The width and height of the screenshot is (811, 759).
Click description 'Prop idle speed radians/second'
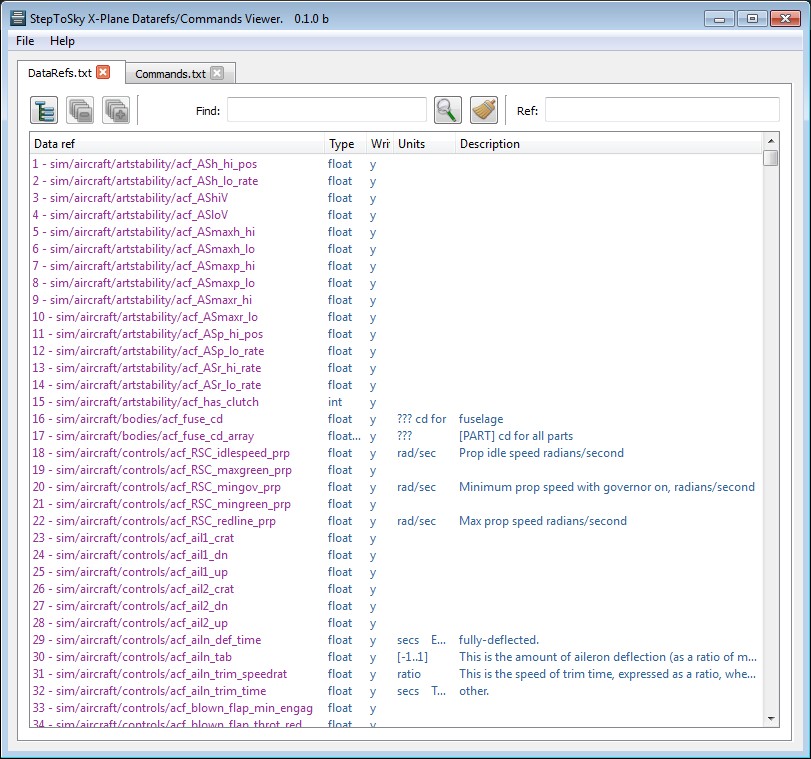[x=541, y=453]
